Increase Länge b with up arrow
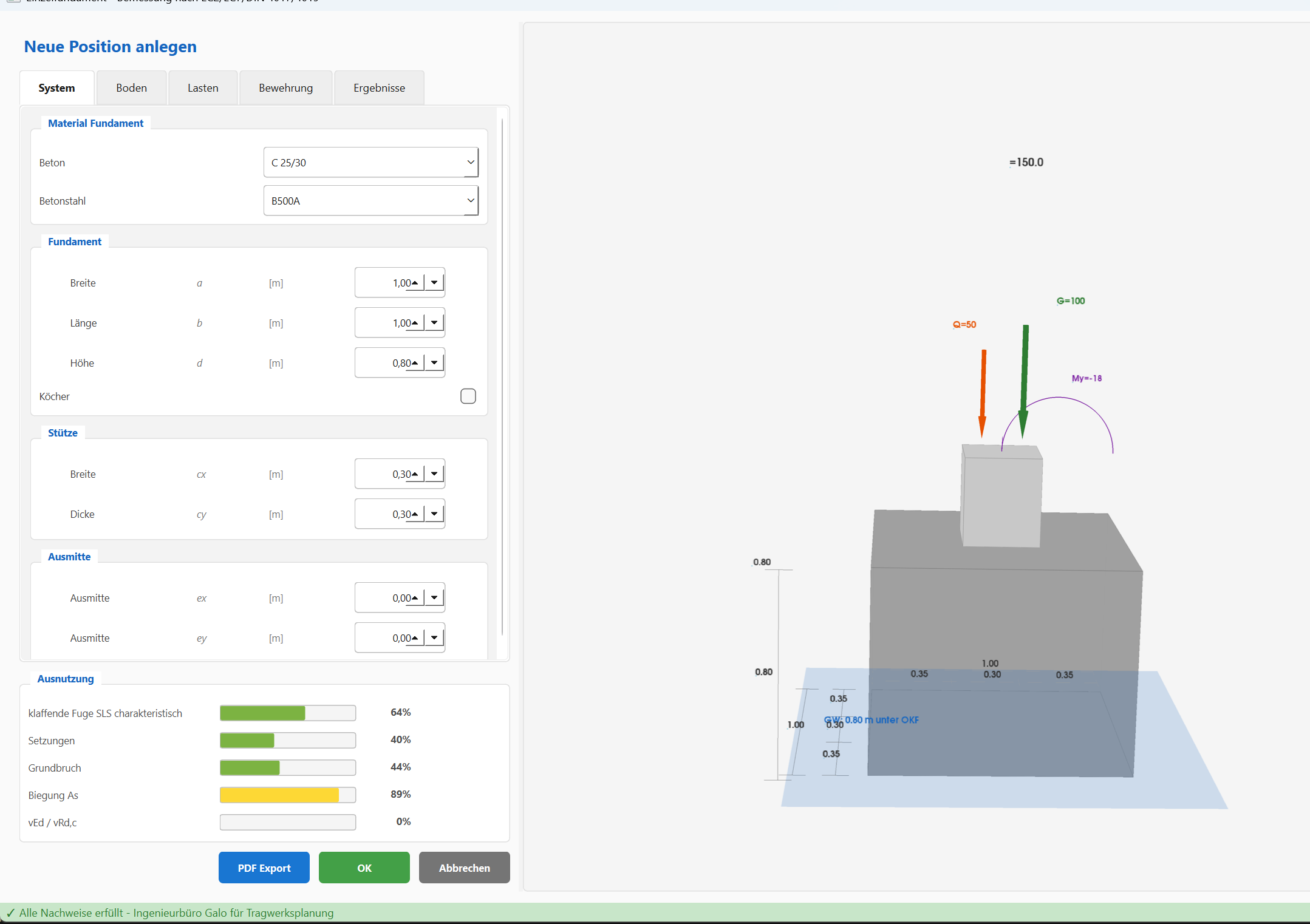This screenshot has height=924, width=1310. tap(415, 323)
